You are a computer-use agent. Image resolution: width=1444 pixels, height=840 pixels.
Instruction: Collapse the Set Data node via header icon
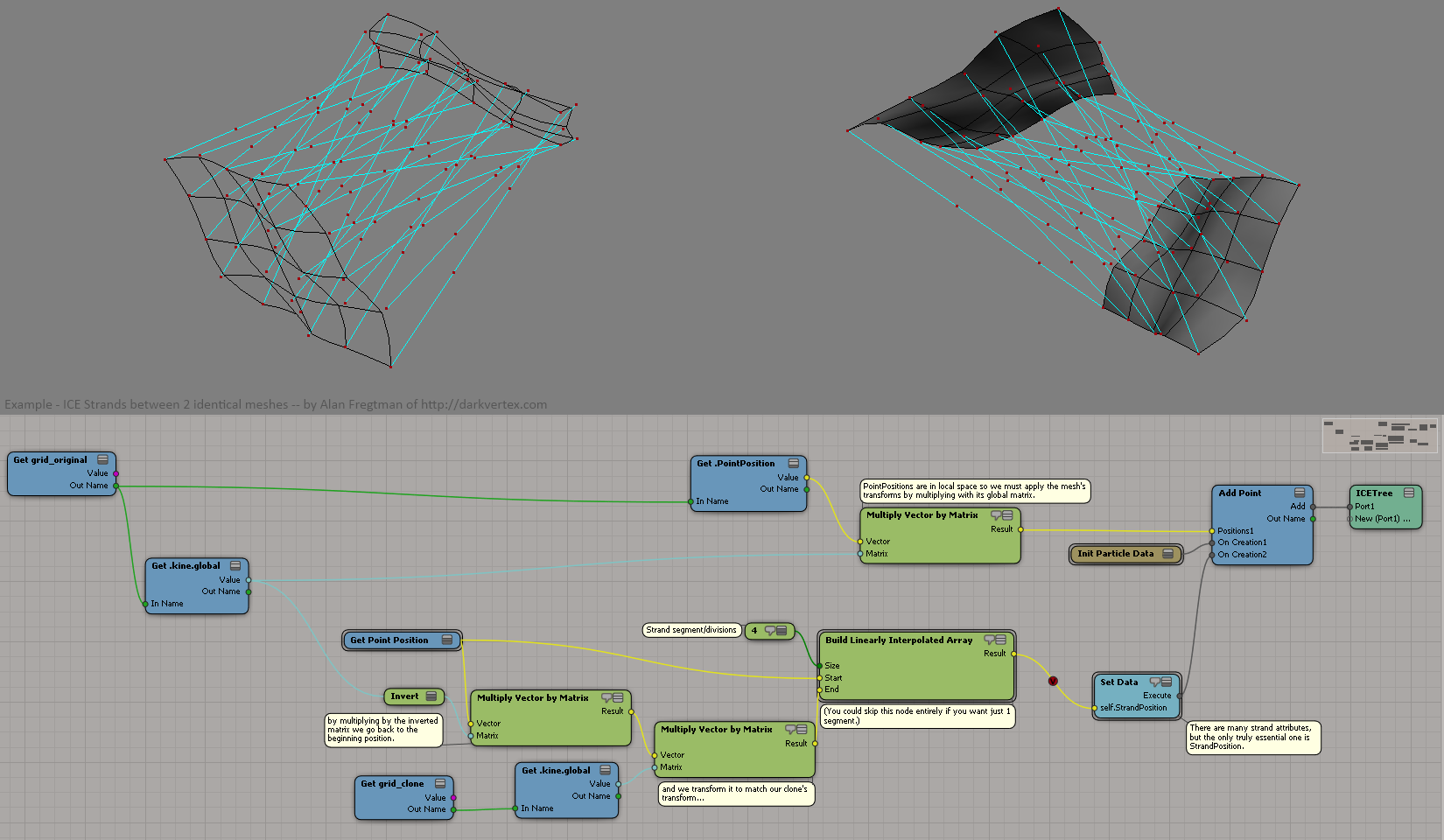[1167, 682]
